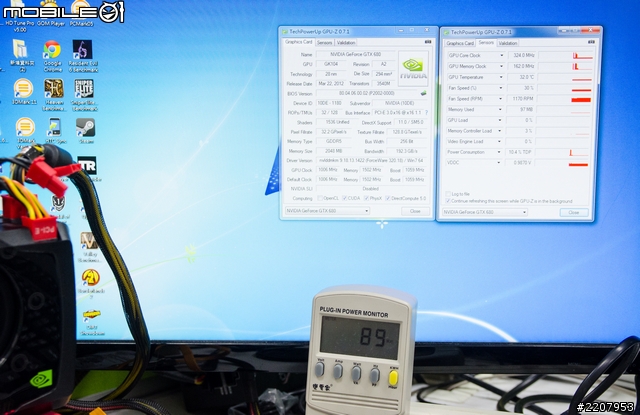Uncheck Continue refreshing while in background
640x415 pixels.
[448, 201]
